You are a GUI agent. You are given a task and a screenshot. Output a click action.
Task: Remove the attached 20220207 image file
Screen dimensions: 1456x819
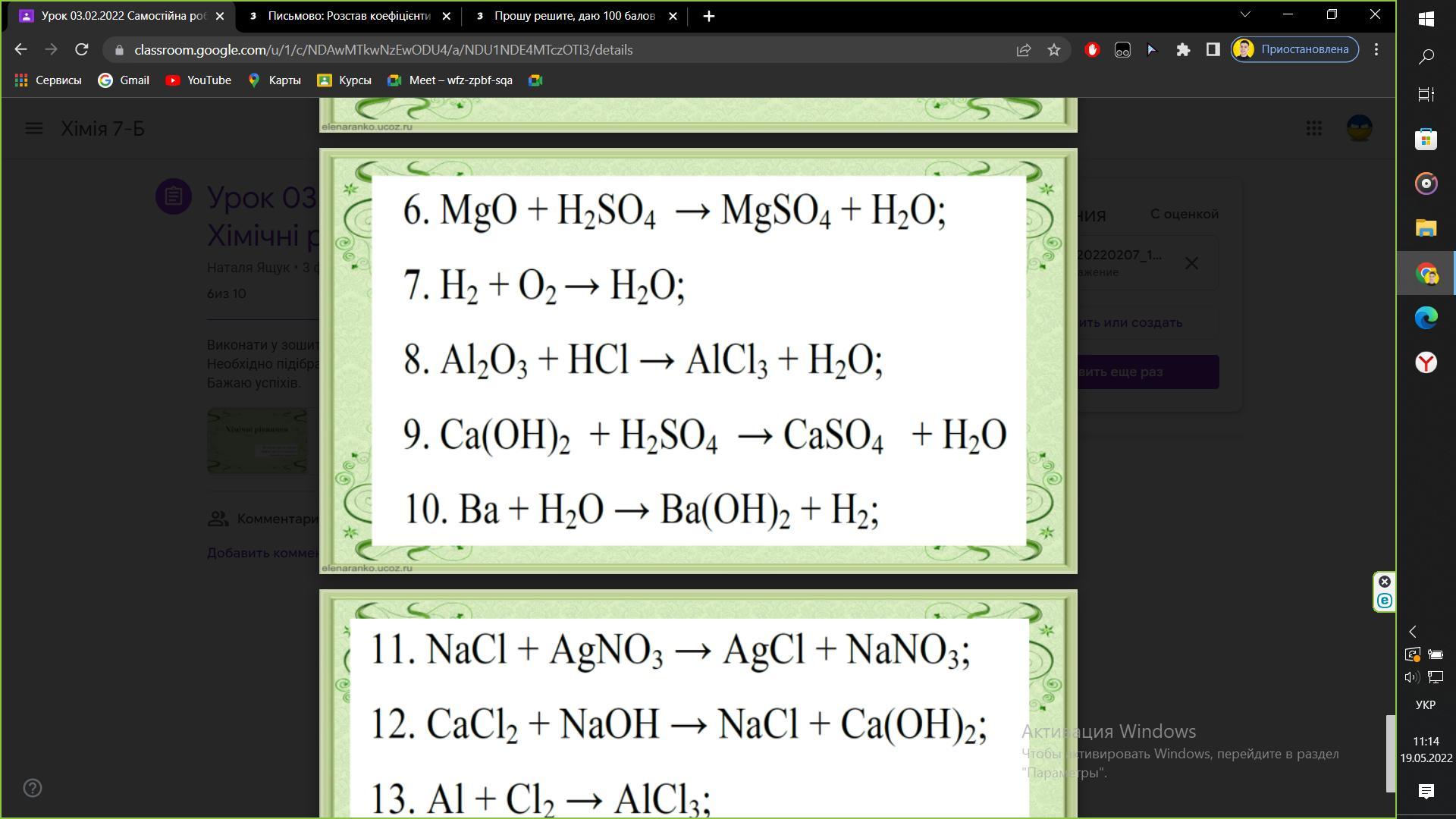1191,263
